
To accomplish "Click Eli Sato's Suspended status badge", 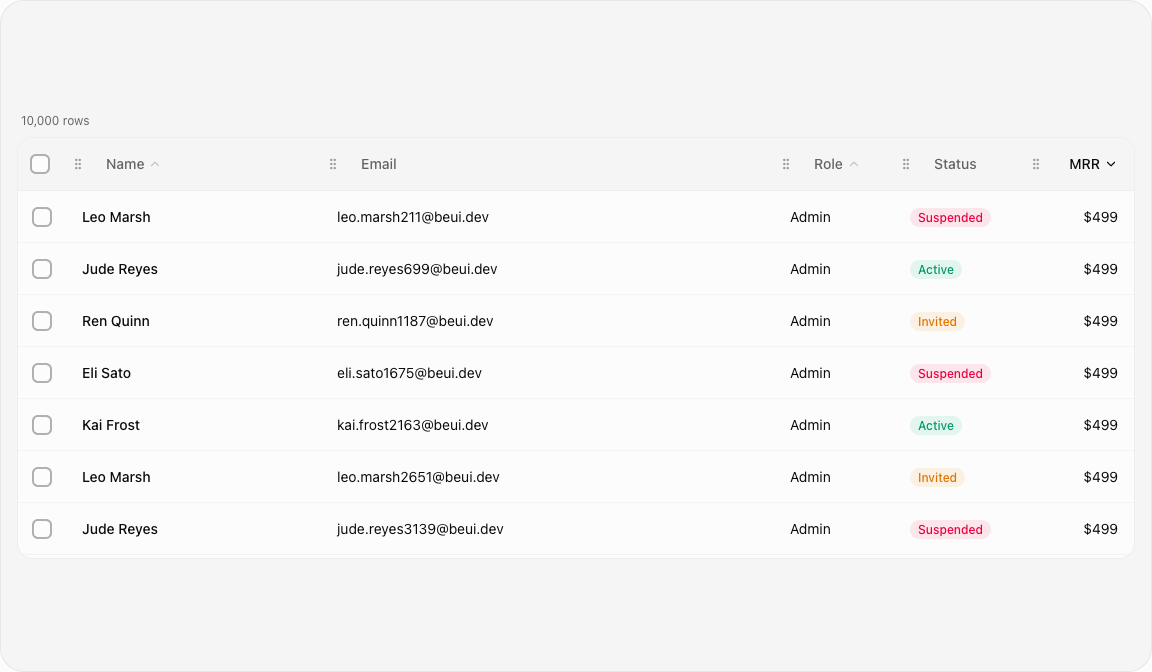I will 950,374.
